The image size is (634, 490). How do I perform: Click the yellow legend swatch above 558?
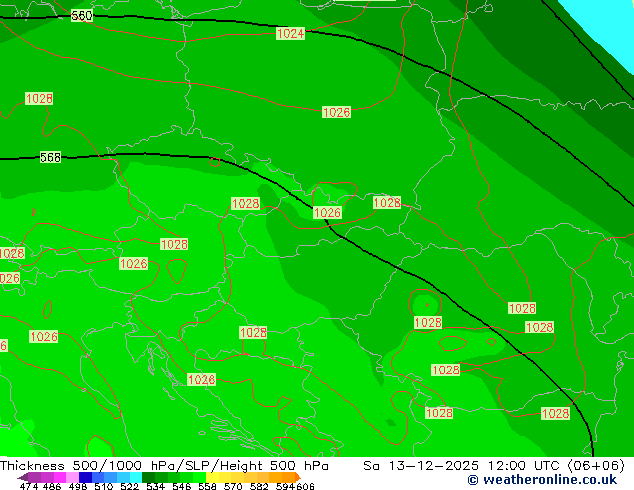pyautogui.click(x=212, y=477)
